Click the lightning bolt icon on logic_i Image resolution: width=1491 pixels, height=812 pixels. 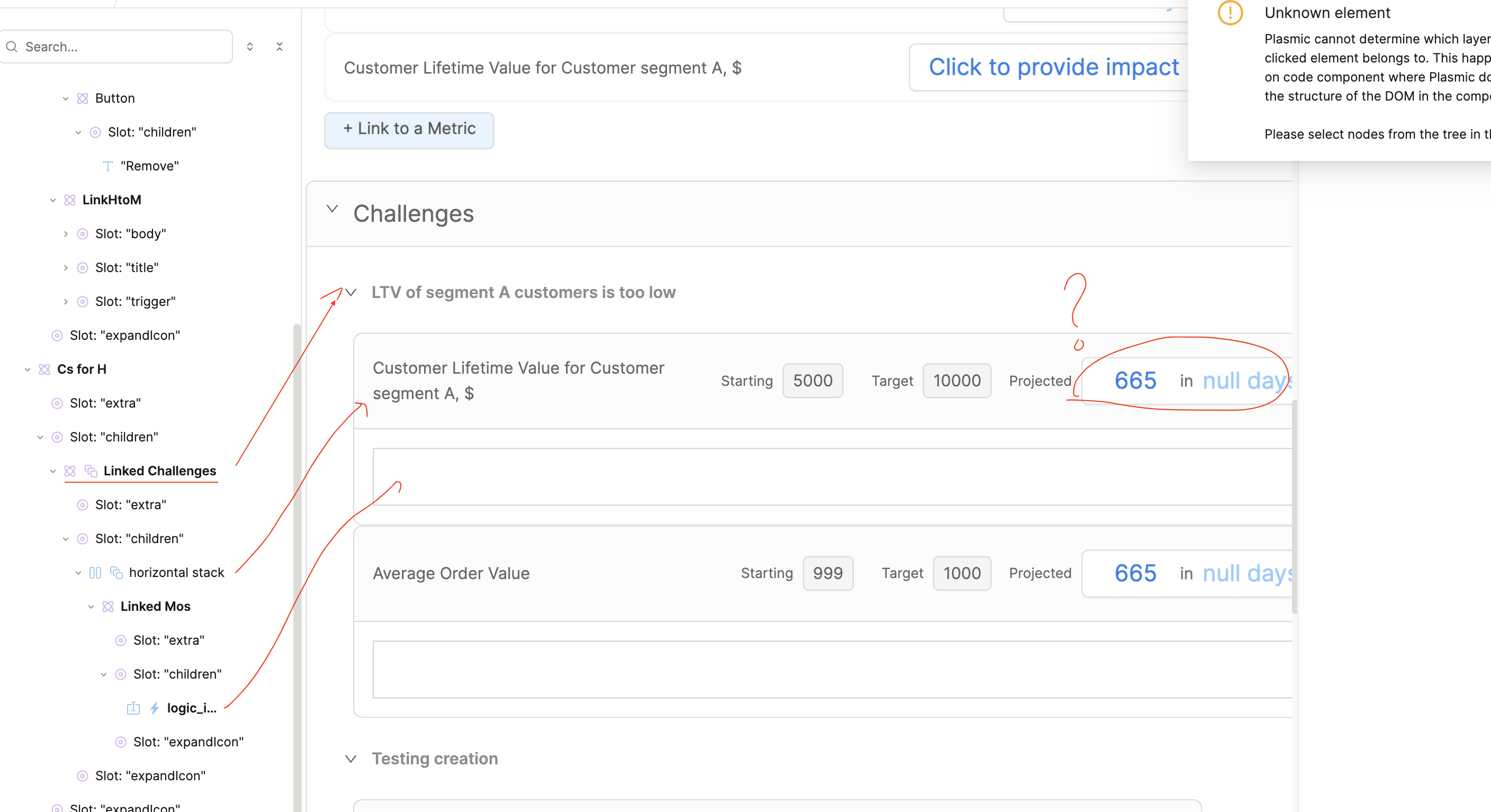[155, 708]
